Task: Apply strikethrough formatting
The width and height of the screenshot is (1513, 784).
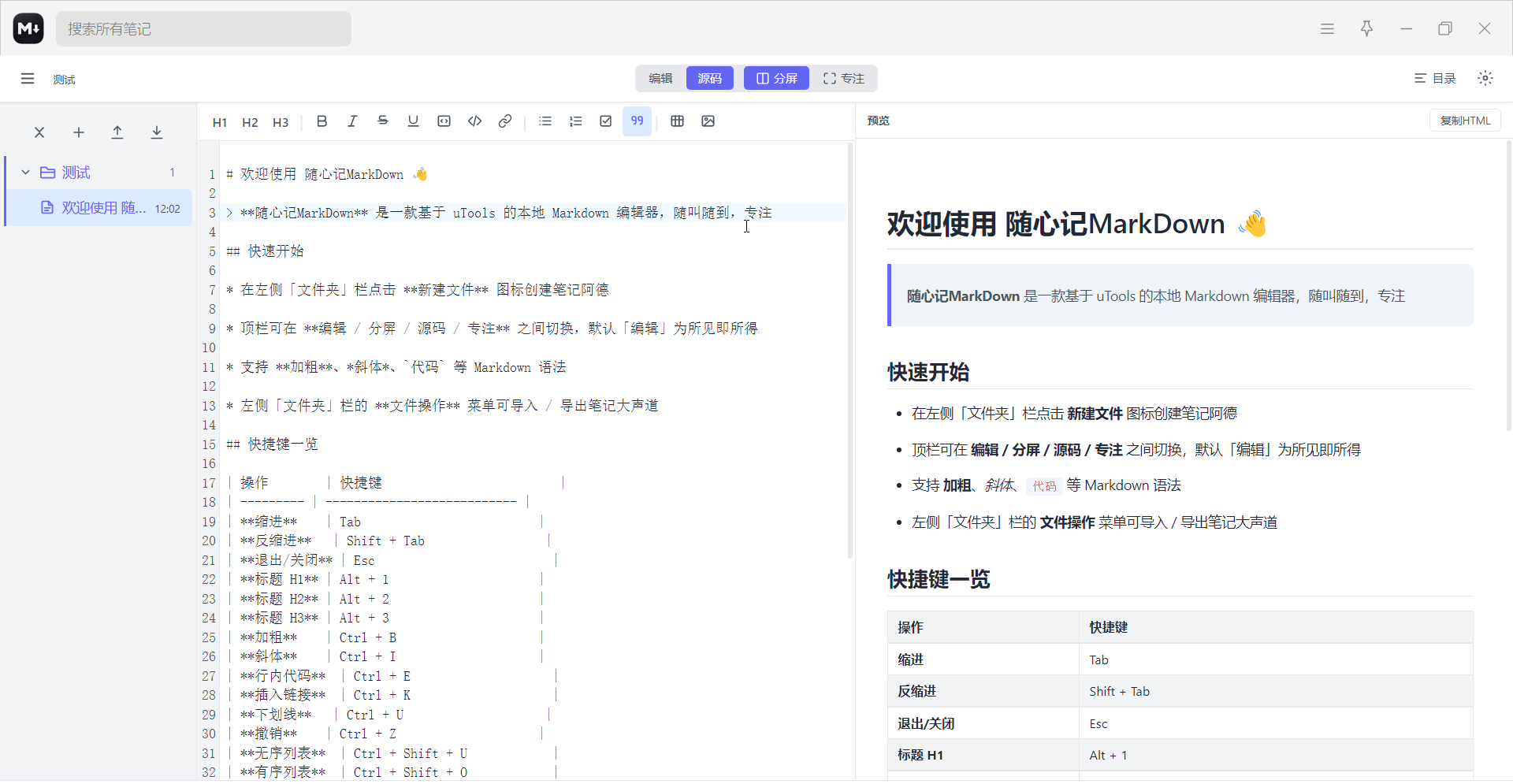Action: click(383, 121)
